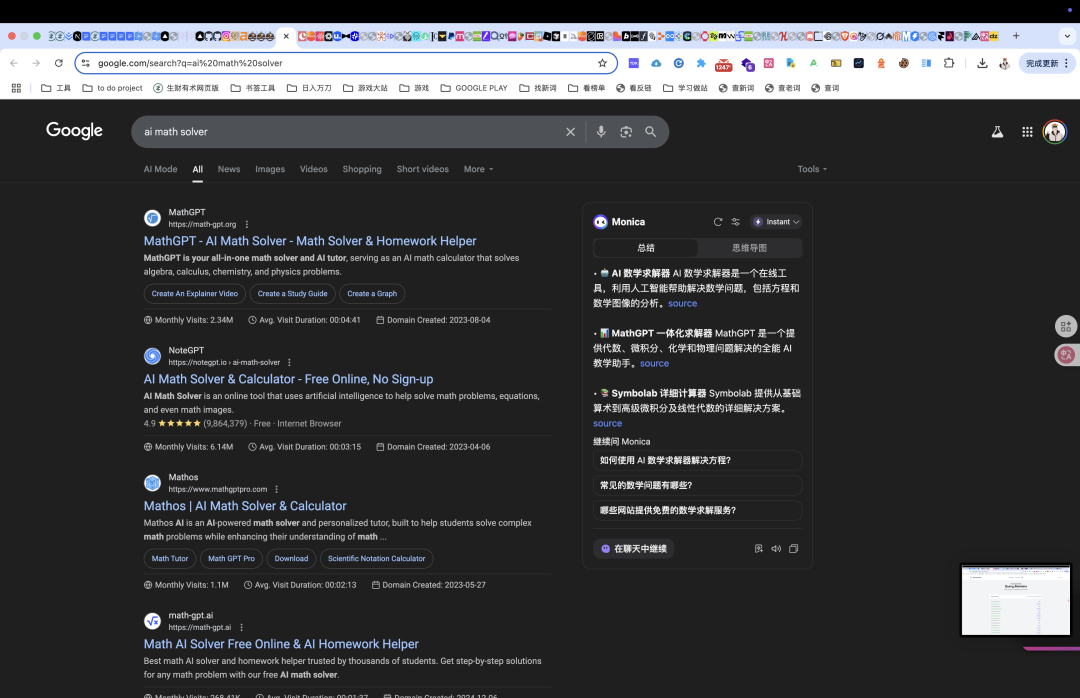Open the Gmail 1247 extension icon
1080x698 pixels.
pos(723,63)
